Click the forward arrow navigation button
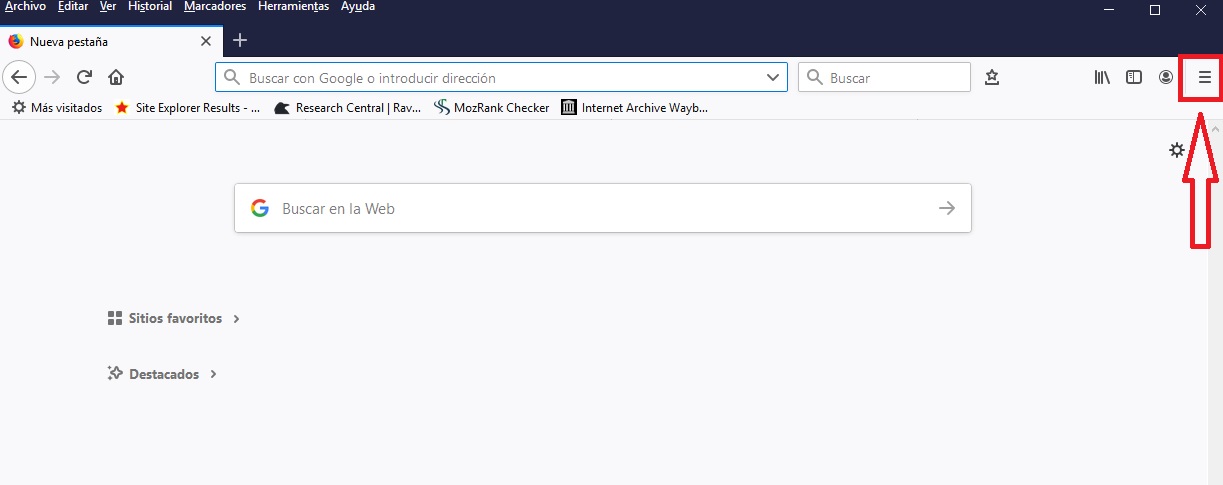 coord(53,77)
